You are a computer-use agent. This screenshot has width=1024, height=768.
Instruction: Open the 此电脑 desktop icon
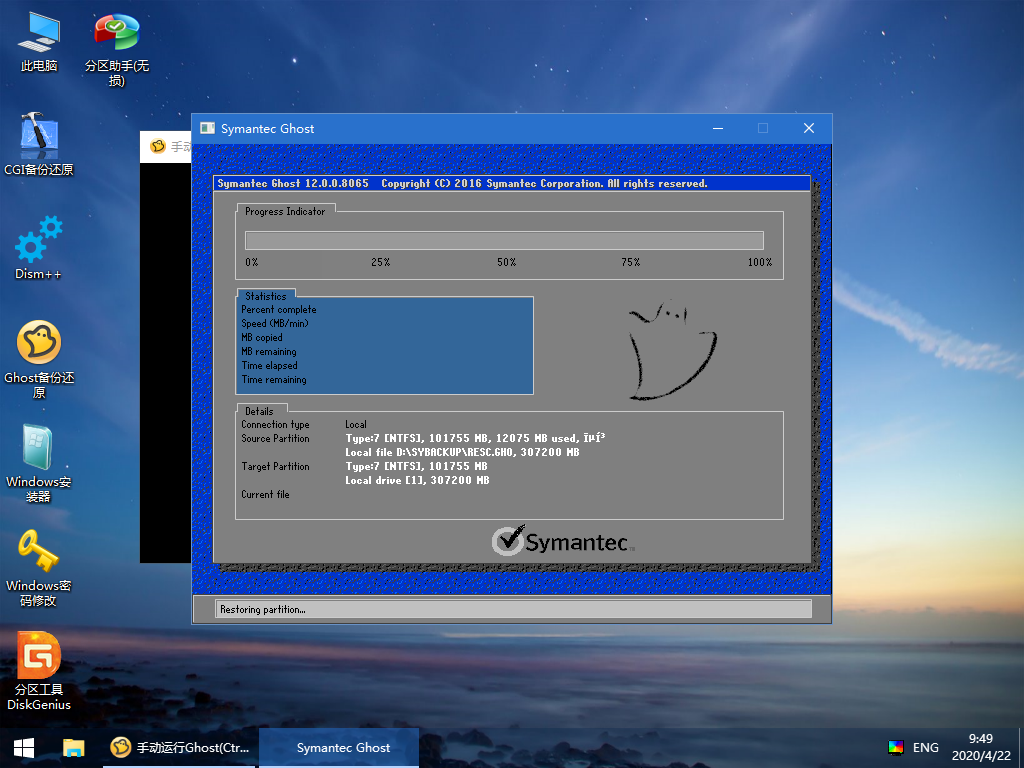(x=39, y=40)
